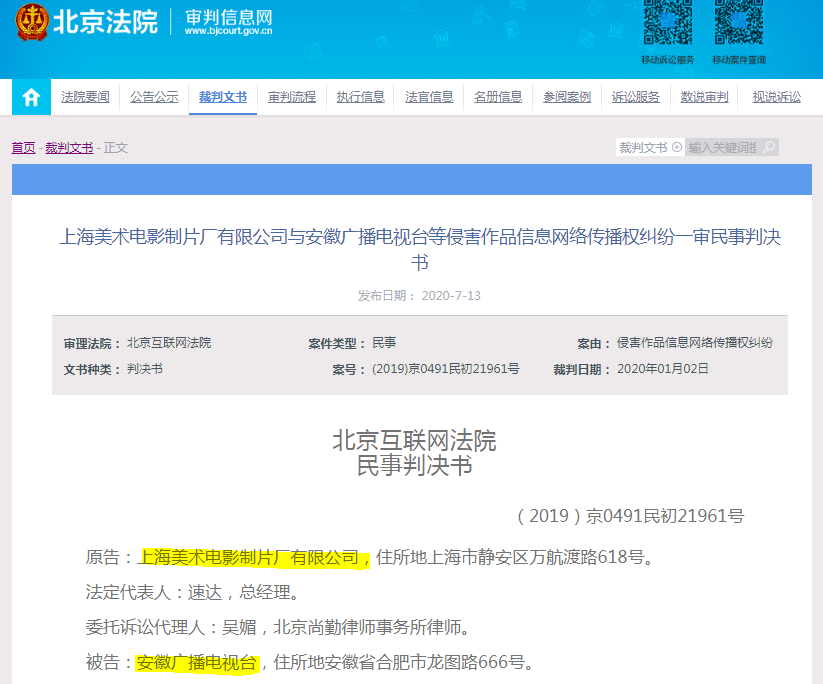Click the 移动案件查询 QR code

(x=739, y=22)
